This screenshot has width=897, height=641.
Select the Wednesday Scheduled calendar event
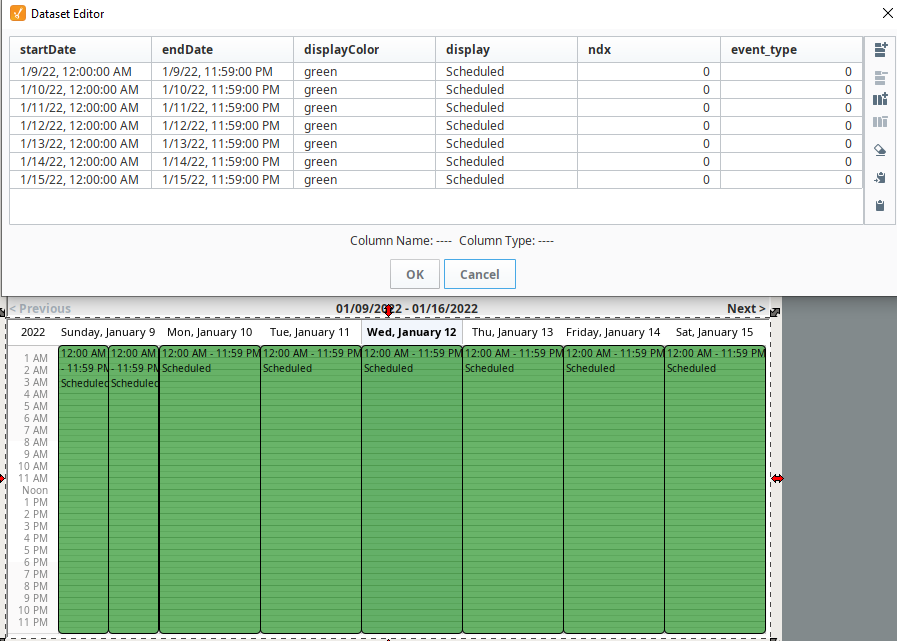click(x=412, y=489)
